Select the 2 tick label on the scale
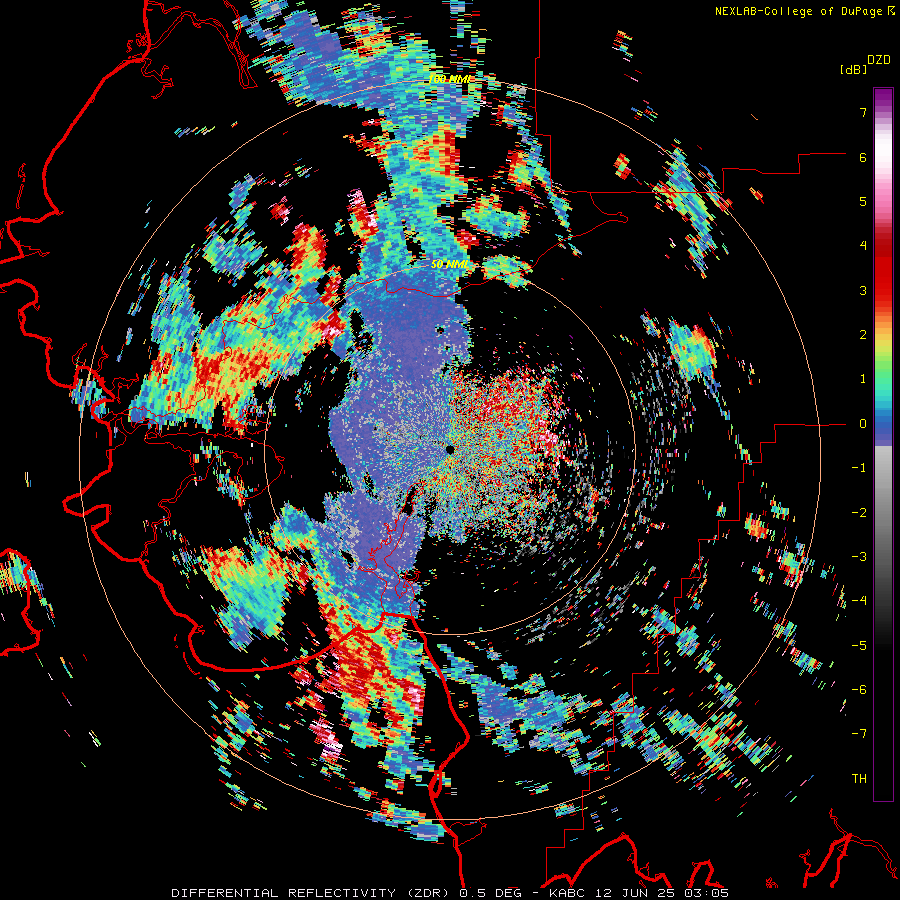Screen dimensions: 900x900 [x=863, y=335]
